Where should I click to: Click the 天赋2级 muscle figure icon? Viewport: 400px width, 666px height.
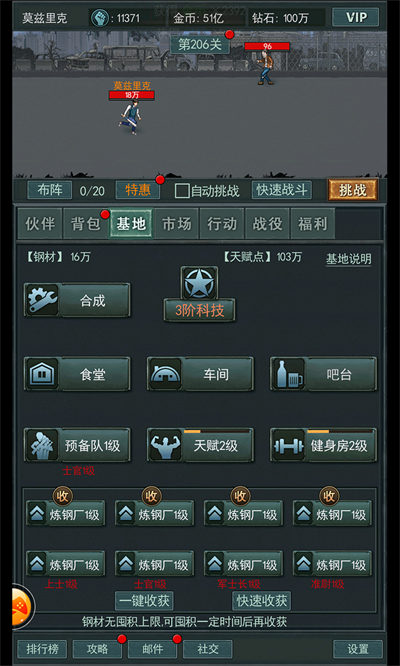point(165,445)
